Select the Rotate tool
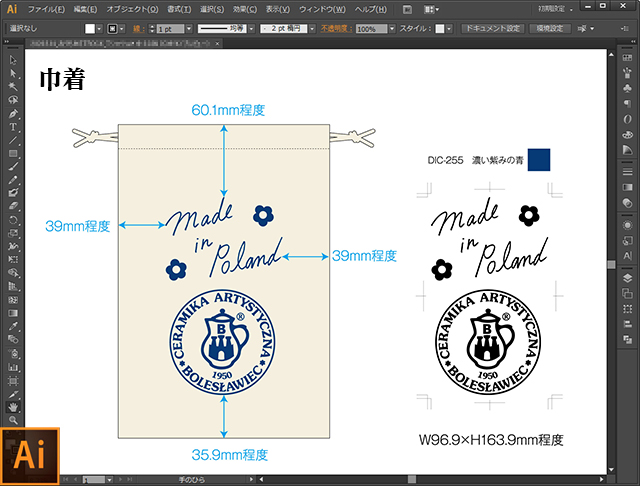 point(13,220)
